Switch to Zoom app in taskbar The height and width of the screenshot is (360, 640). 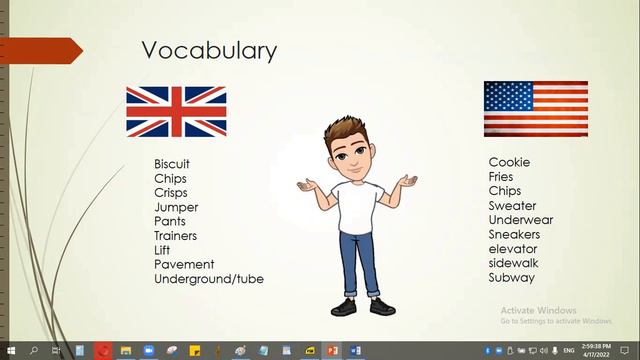[x=149, y=351]
